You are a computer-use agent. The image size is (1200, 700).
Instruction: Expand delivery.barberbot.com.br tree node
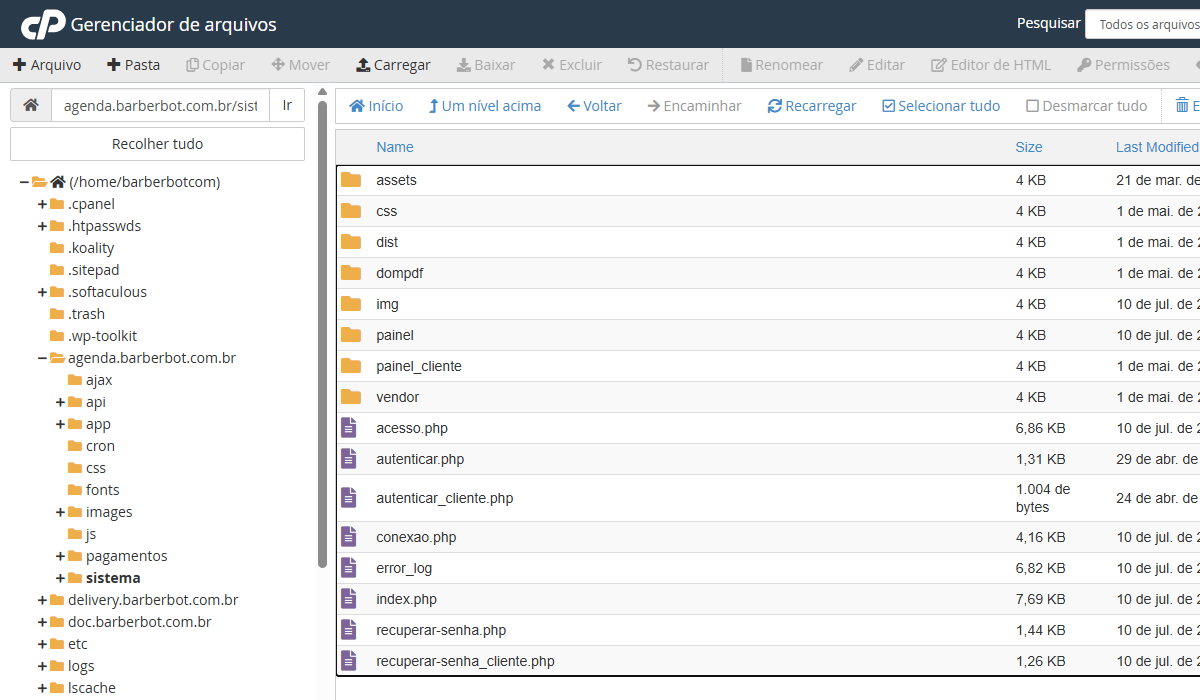point(43,600)
